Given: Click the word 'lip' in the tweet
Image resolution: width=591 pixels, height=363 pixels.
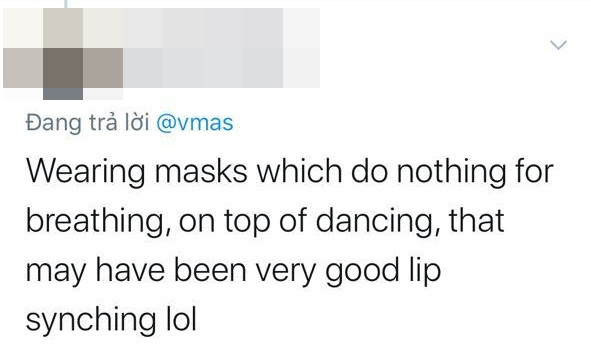Looking at the screenshot, I should [424, 271].
